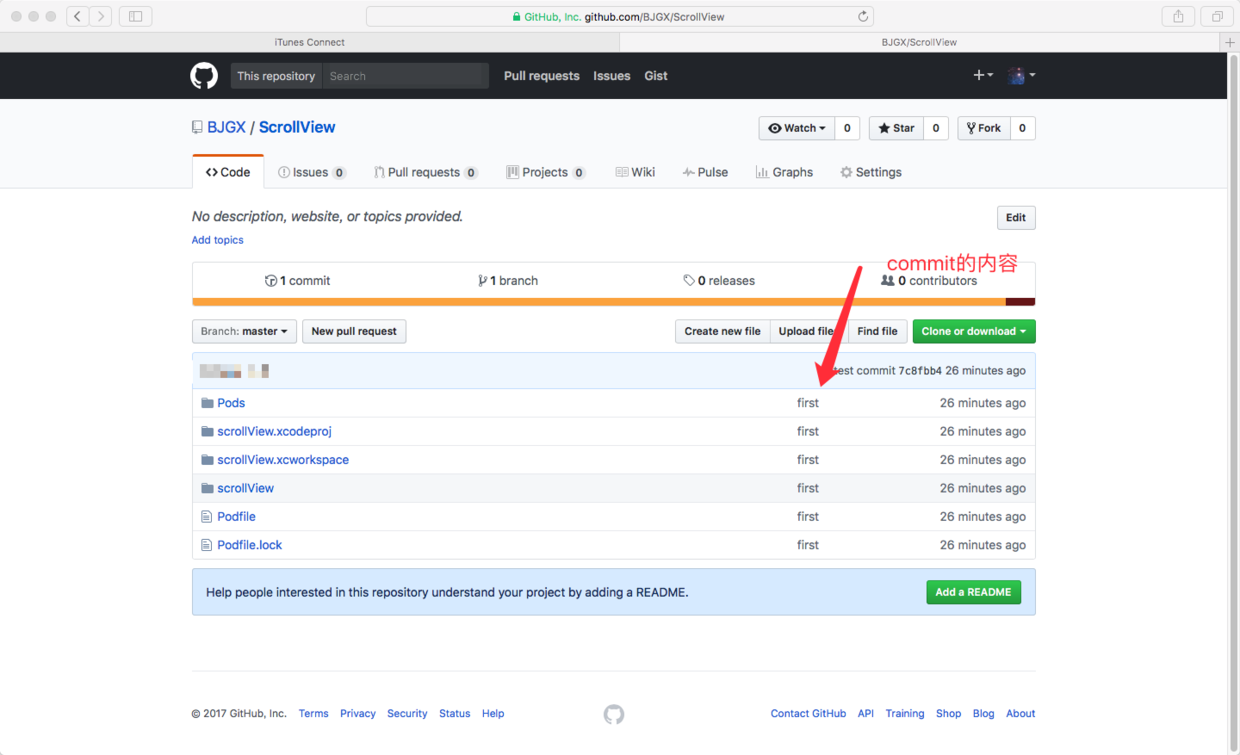Click the header Issues link
Viewport: 1240px width, 755px height.
(612, 76)
